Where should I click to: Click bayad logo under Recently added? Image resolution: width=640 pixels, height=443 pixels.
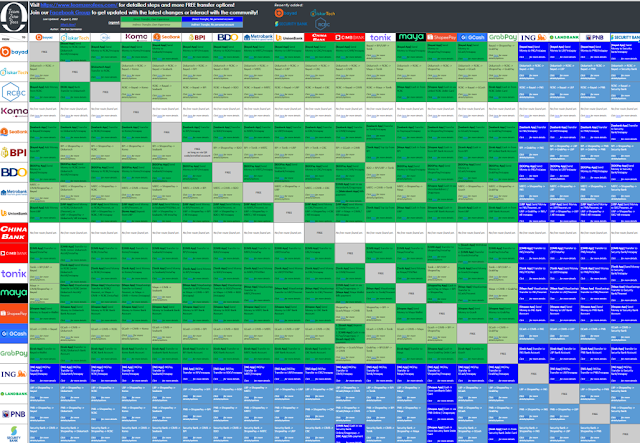click(x=286, y=13)
